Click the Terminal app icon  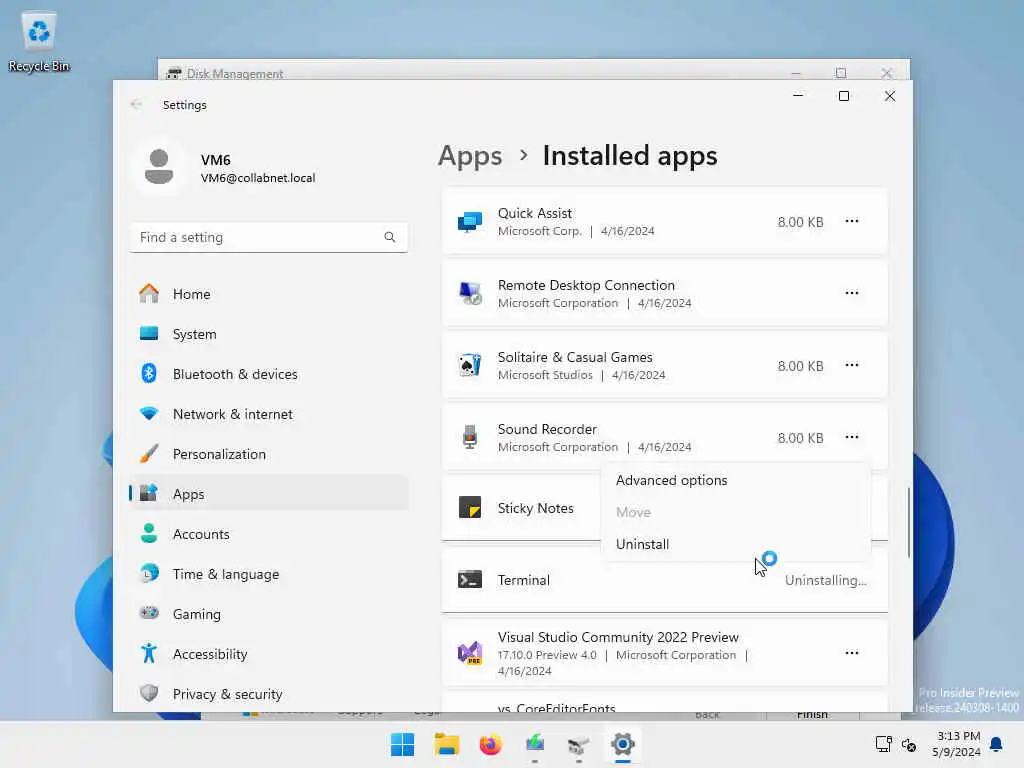[470, 579]
